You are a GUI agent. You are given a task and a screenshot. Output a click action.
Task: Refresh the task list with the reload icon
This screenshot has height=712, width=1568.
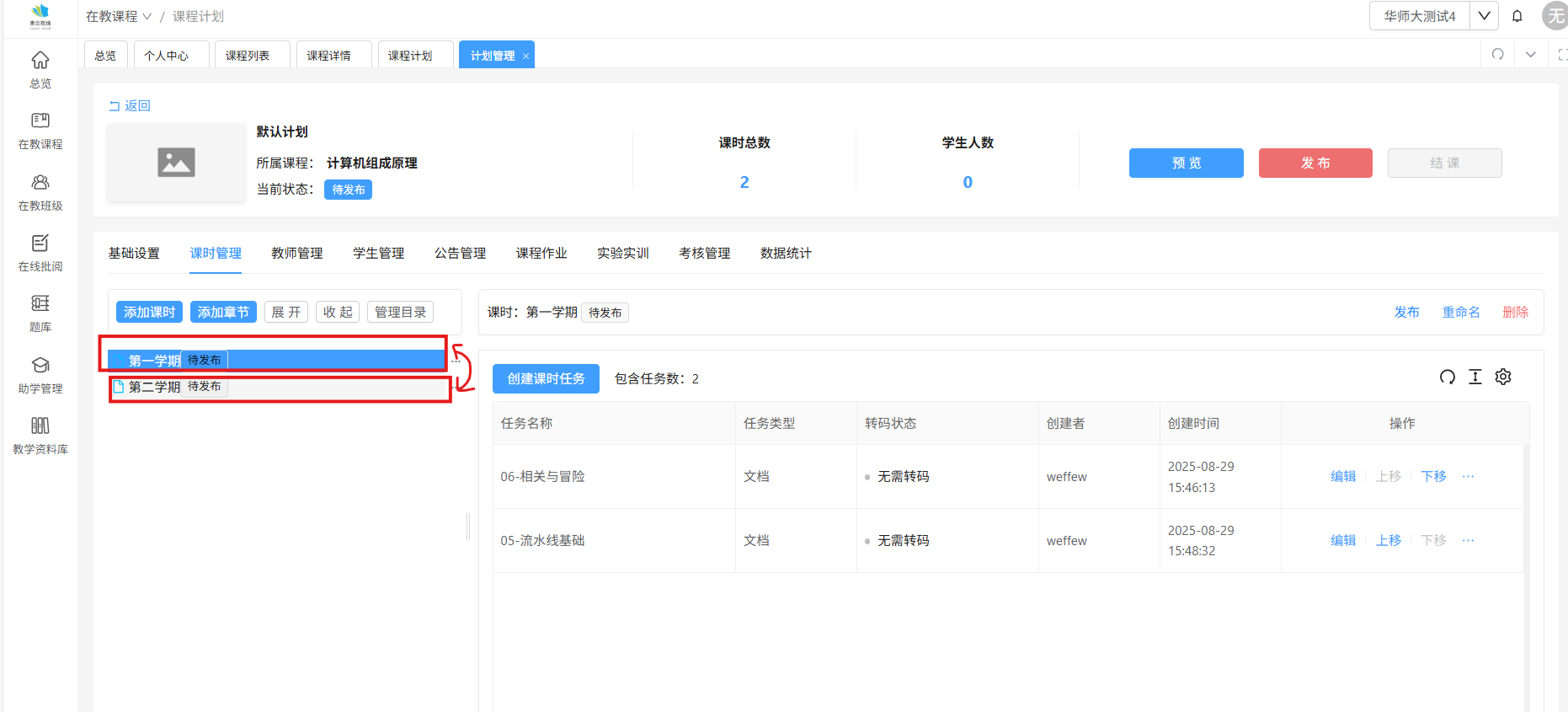point(1447,377)
